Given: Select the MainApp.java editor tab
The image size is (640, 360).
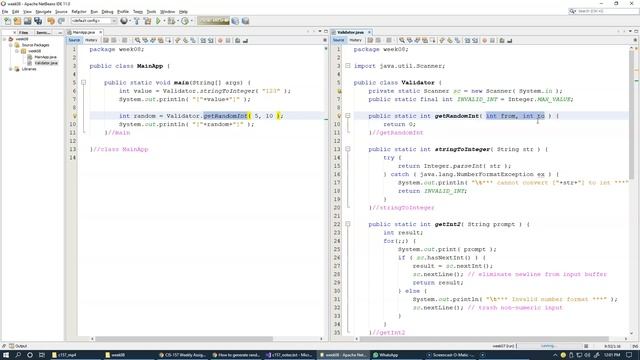Looking at the screenshot, I should pos(84,32).
